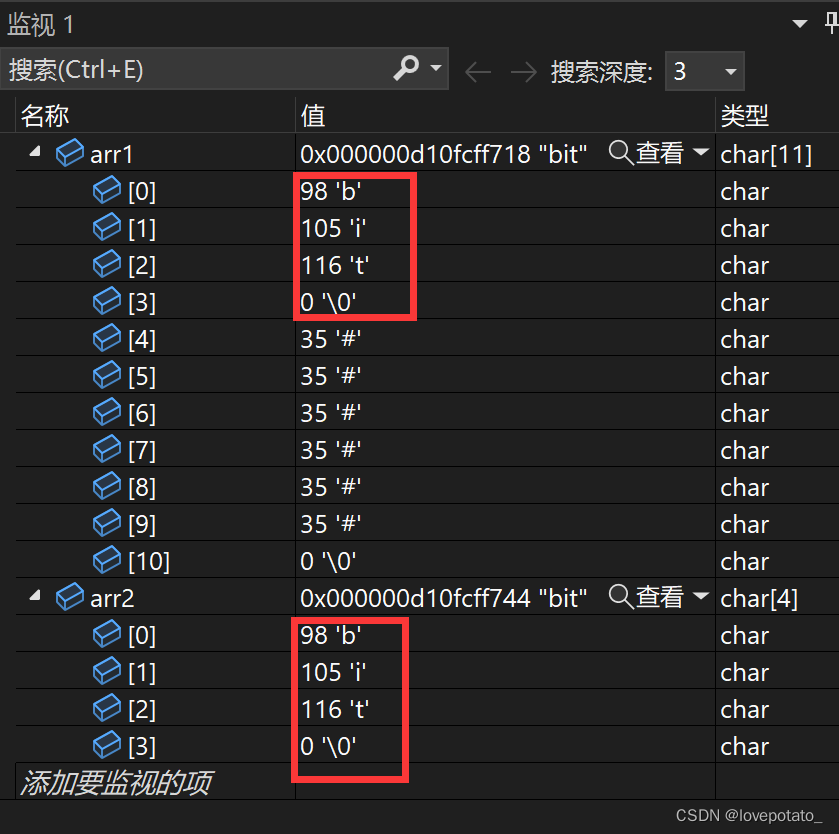Click cube icon of arr1 element [3]
Viewport: 839px width, 834px height.
coord(107,301)
